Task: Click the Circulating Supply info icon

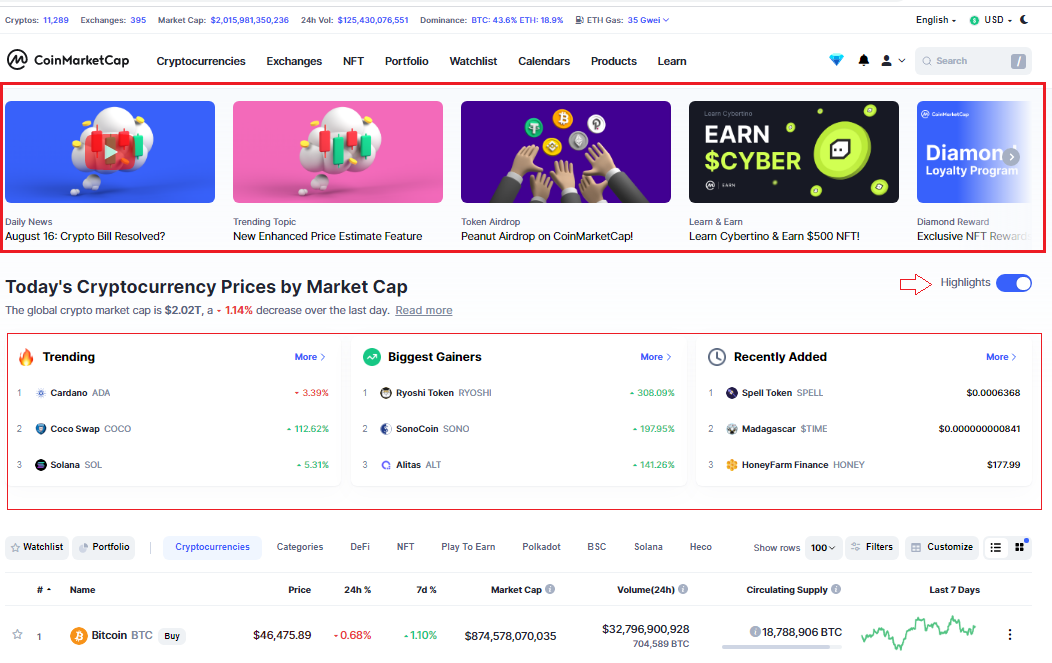Action: pos(836,589)
